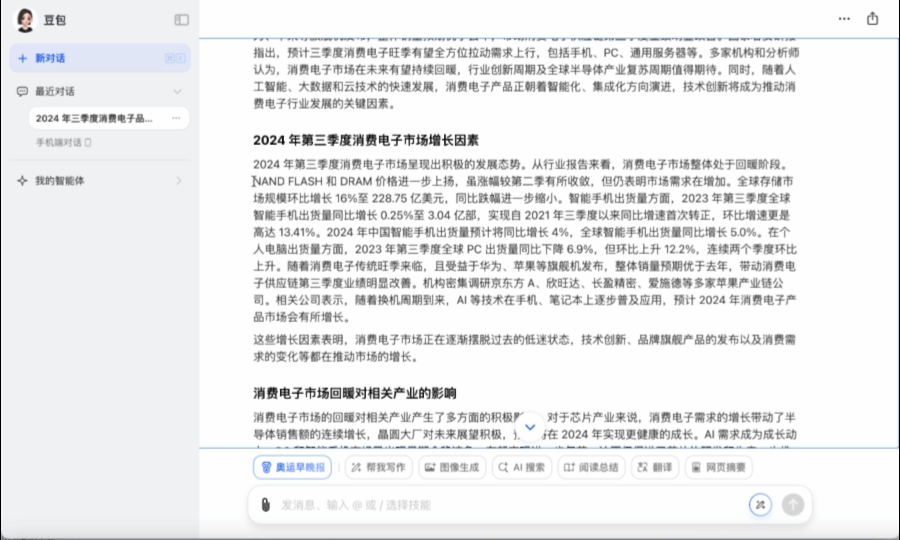Start a new chat via 新对话

point(100,58)
